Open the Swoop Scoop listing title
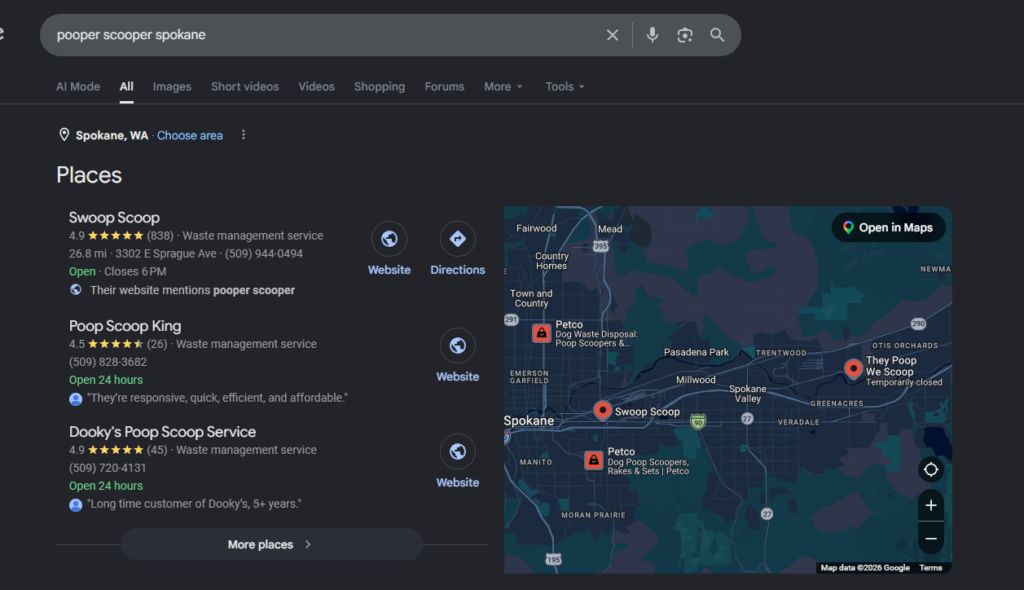The image size is (1024, 590). [114, 218]
